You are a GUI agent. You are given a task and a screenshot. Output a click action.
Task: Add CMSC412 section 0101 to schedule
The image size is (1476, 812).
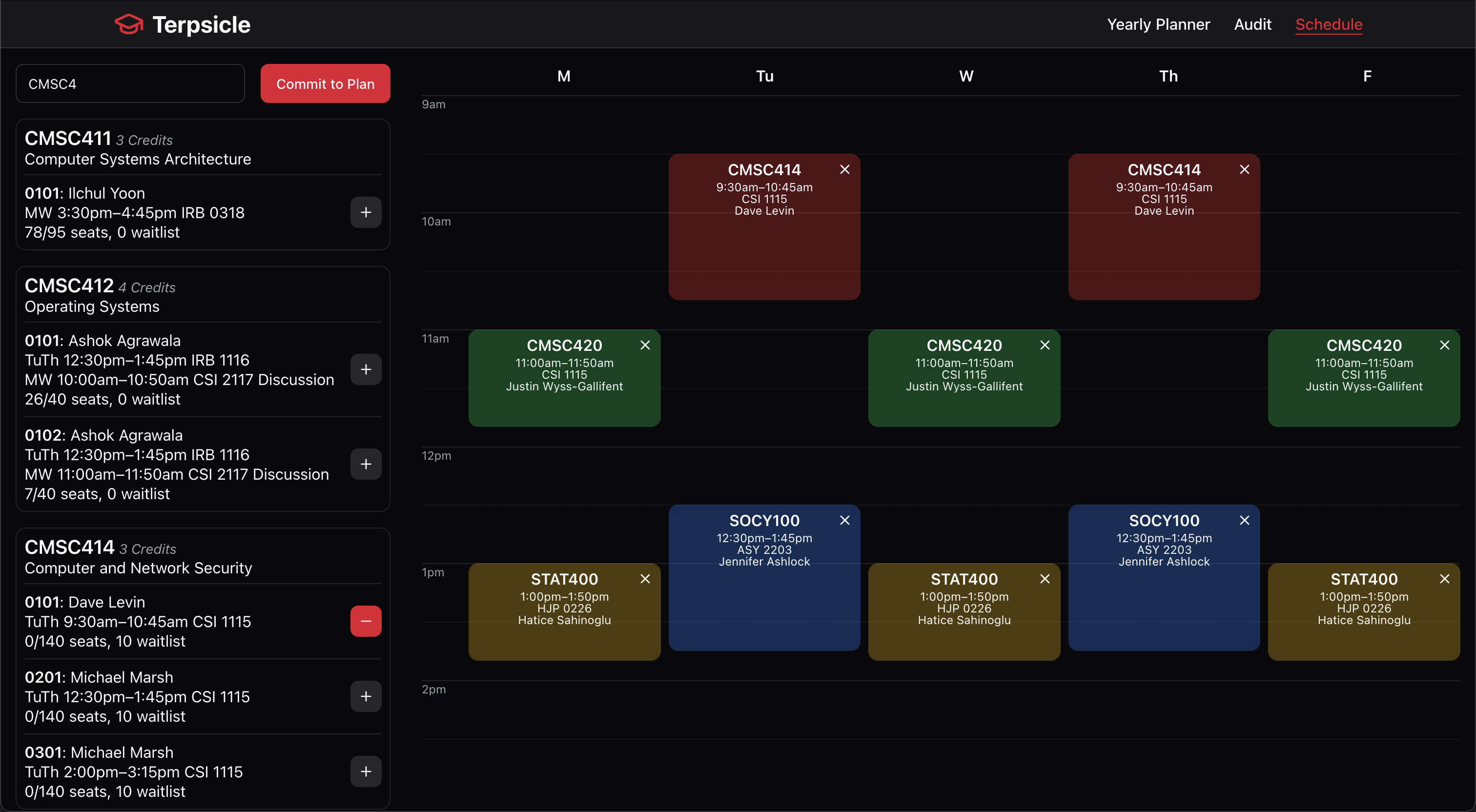[x=366, y=369]
